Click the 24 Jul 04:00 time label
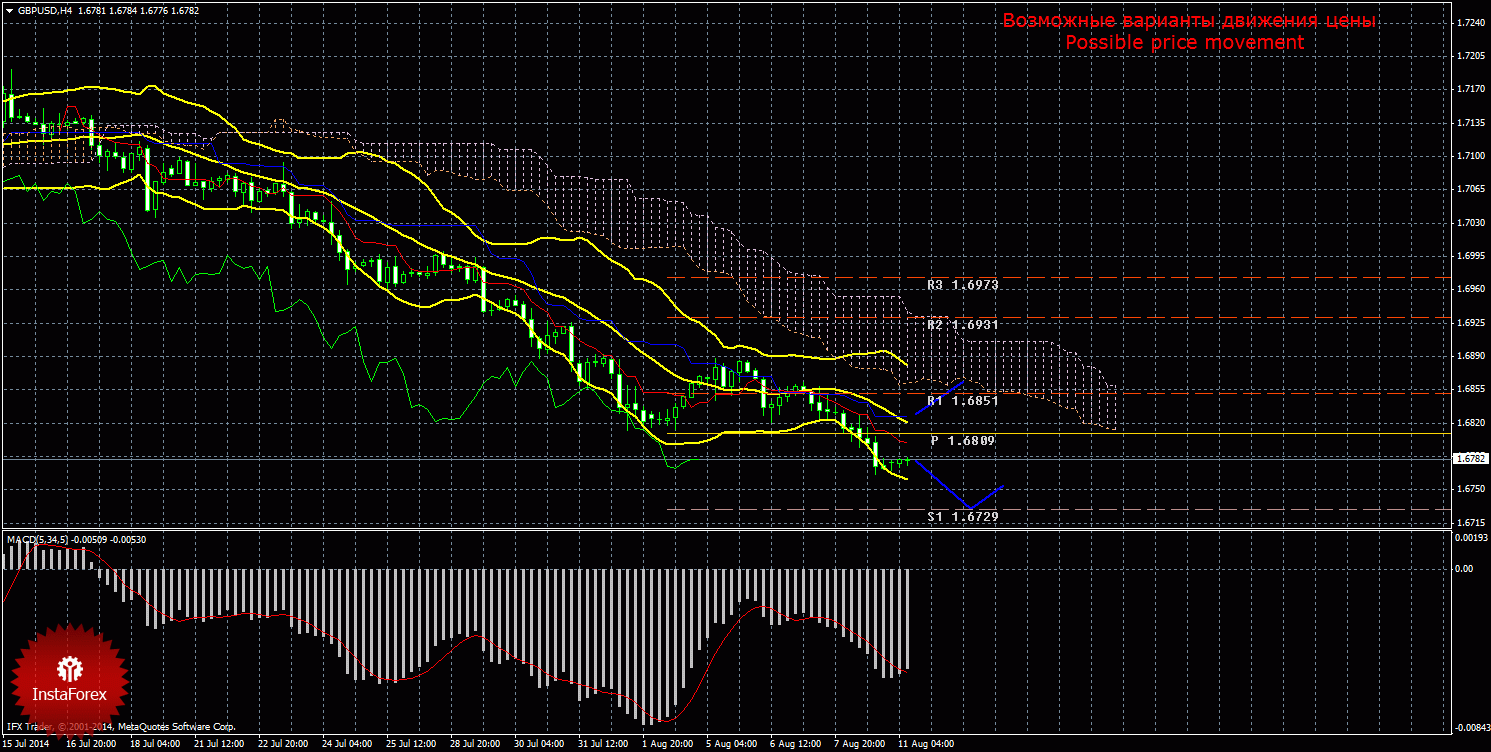This screenshot has height=752, width=1491. (x=348, y=744)
